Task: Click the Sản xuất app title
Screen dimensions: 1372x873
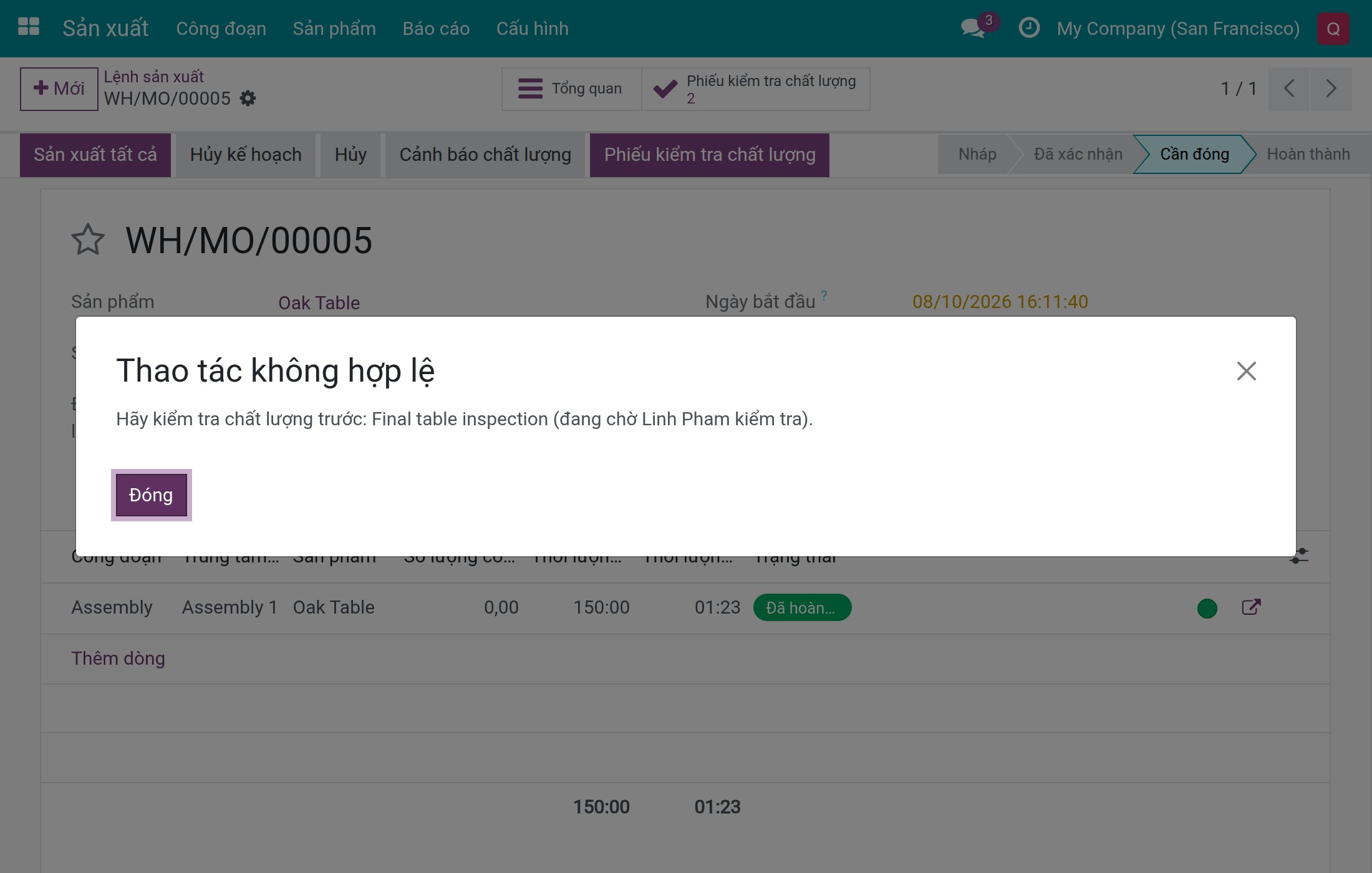Action: pyautogui.click(x=105, y=29)
